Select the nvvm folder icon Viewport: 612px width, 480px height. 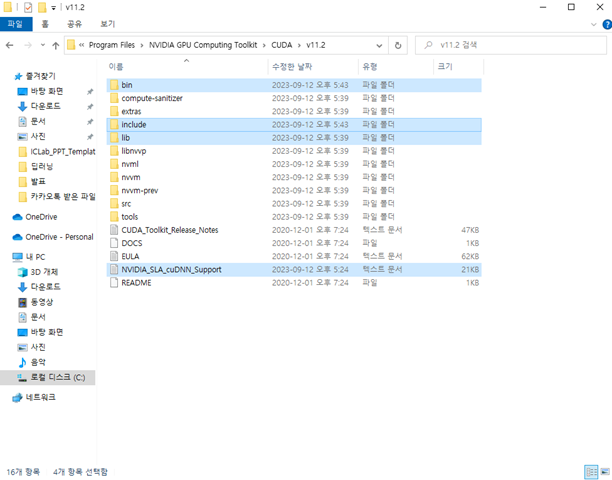click(x=114, y=177)
